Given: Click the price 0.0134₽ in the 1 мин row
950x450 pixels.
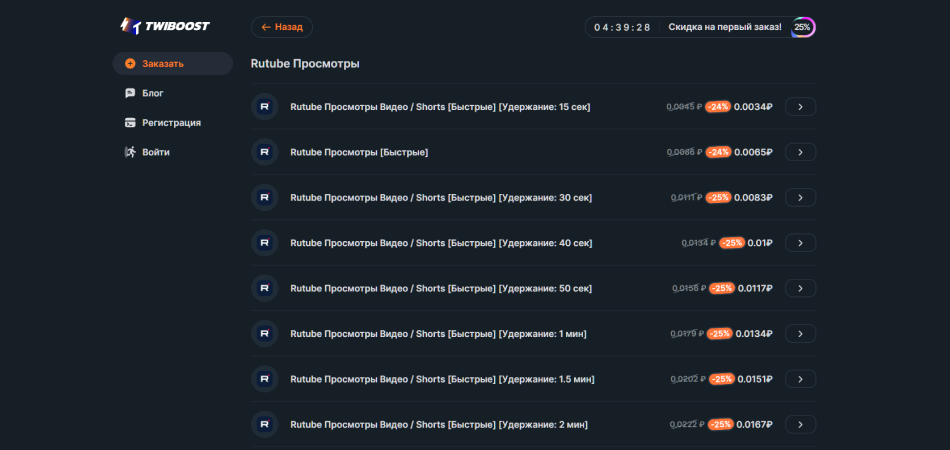Looking at the screenshot, I should (754, 334).
